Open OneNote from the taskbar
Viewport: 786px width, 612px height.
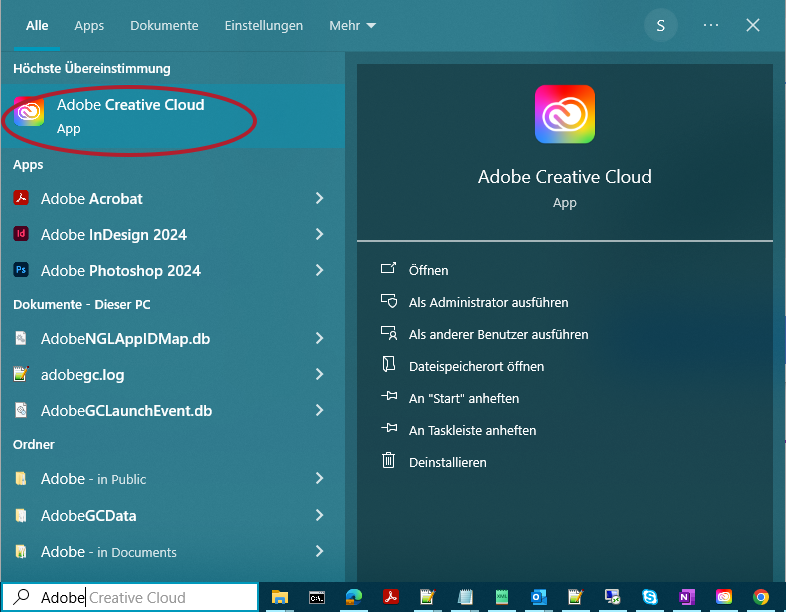[x=687, y=597]
